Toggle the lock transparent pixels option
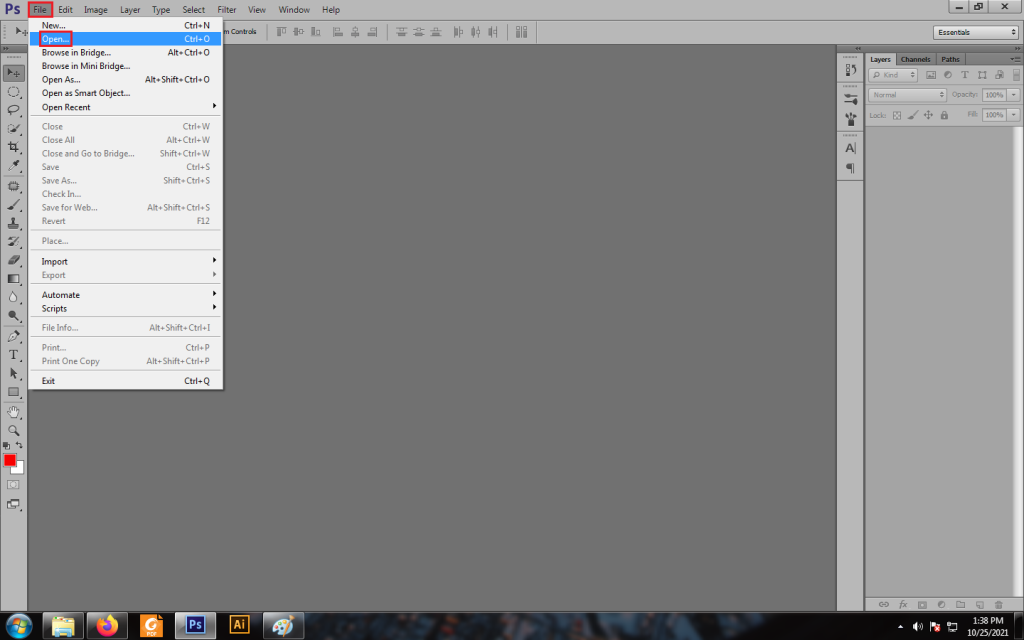 (x=897, y=116)
